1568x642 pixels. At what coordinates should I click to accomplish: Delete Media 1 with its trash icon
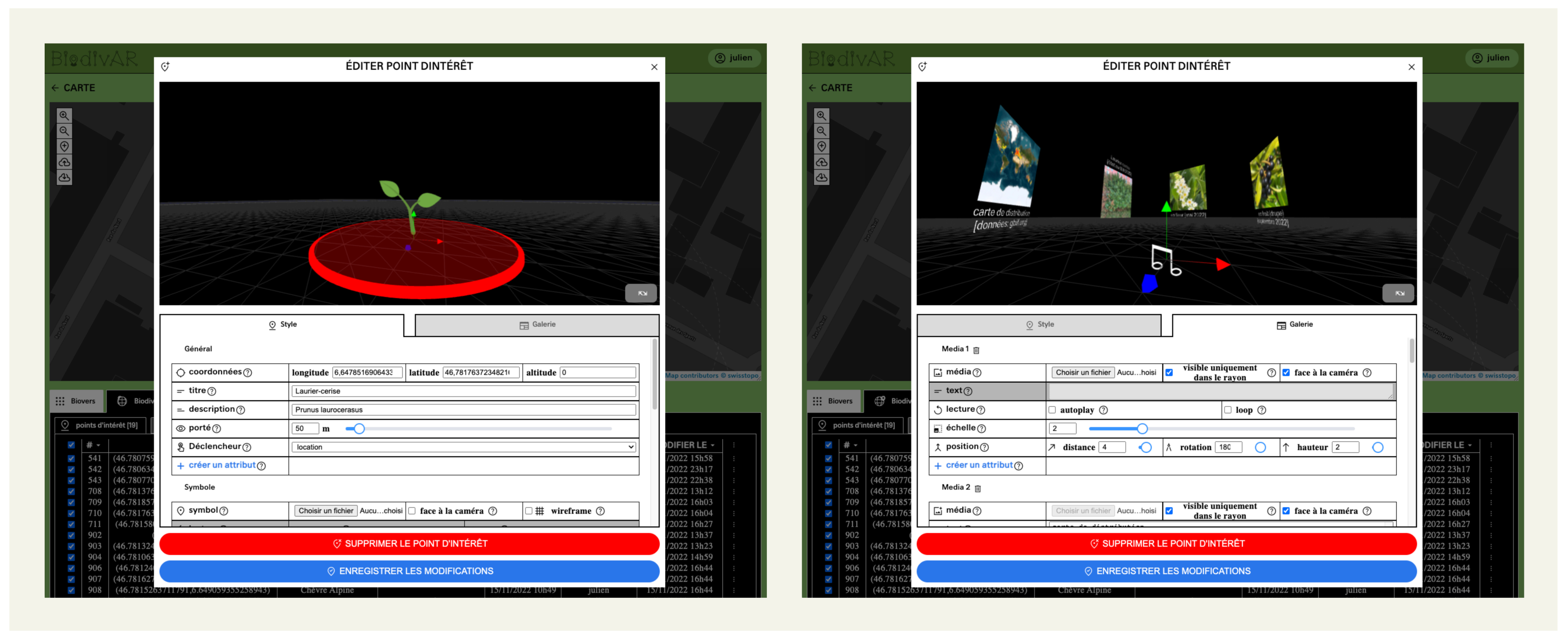(x=976, y=350)
